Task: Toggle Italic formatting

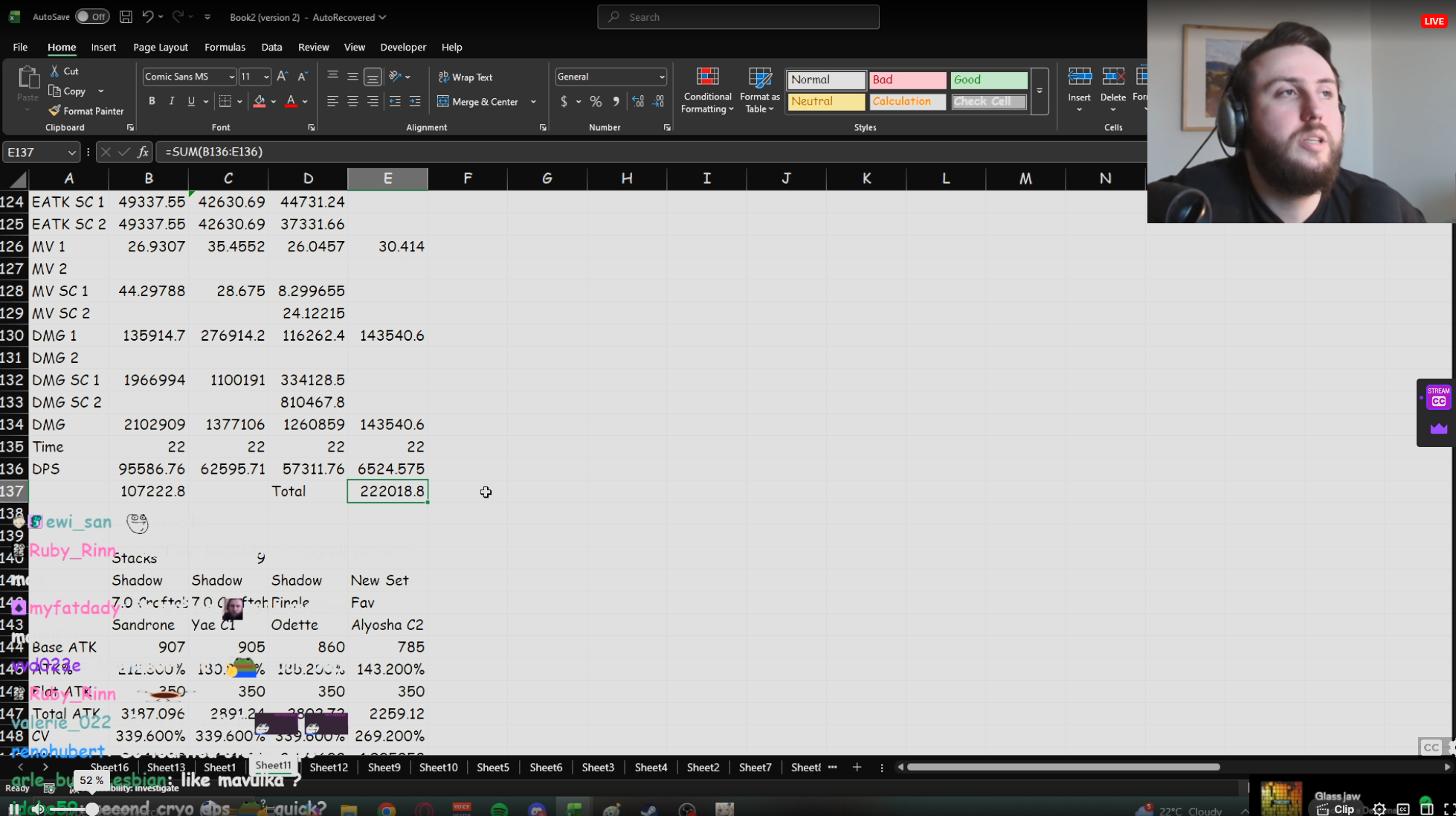Action: click(172, 101)
